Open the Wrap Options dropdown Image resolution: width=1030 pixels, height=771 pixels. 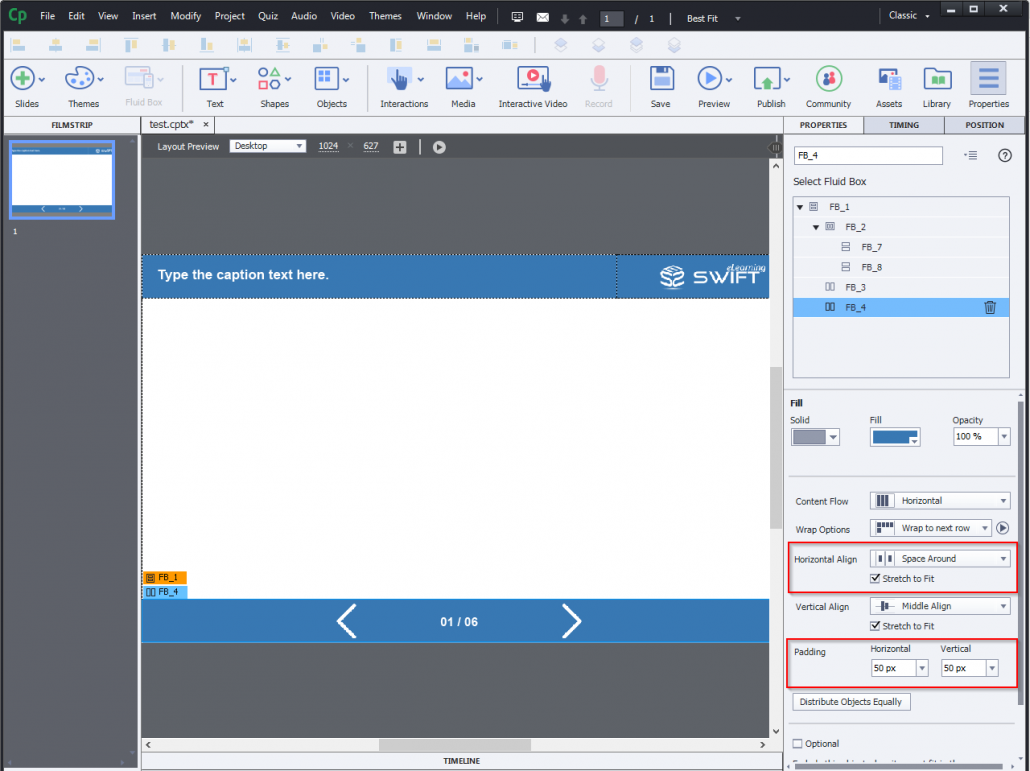tap(930, 527)
